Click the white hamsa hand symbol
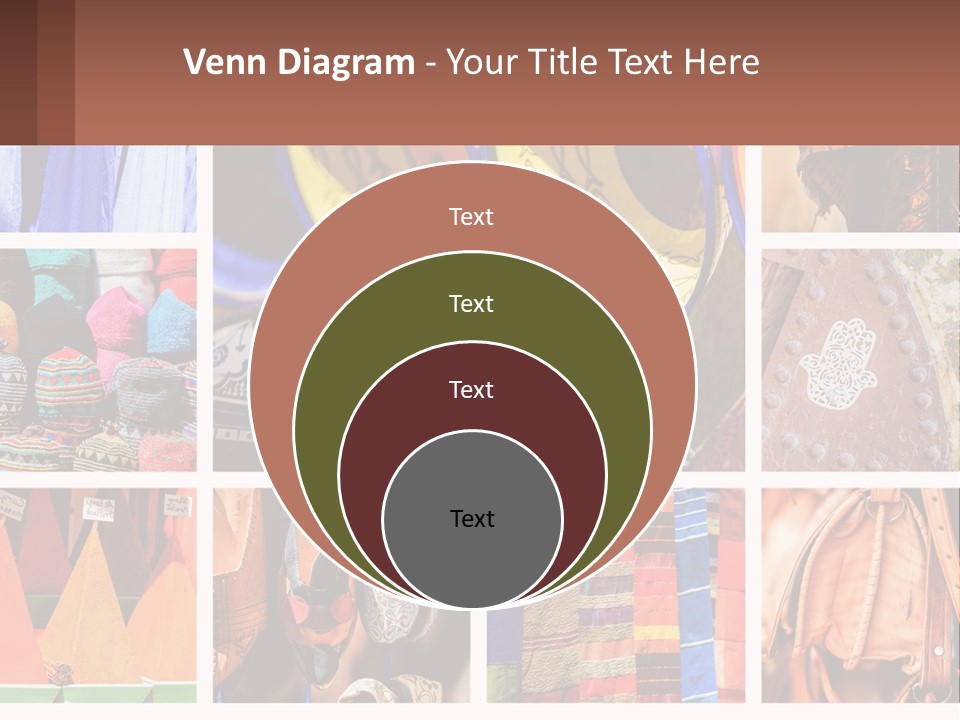This screenshot has height=720, width=960. [838, 361]
